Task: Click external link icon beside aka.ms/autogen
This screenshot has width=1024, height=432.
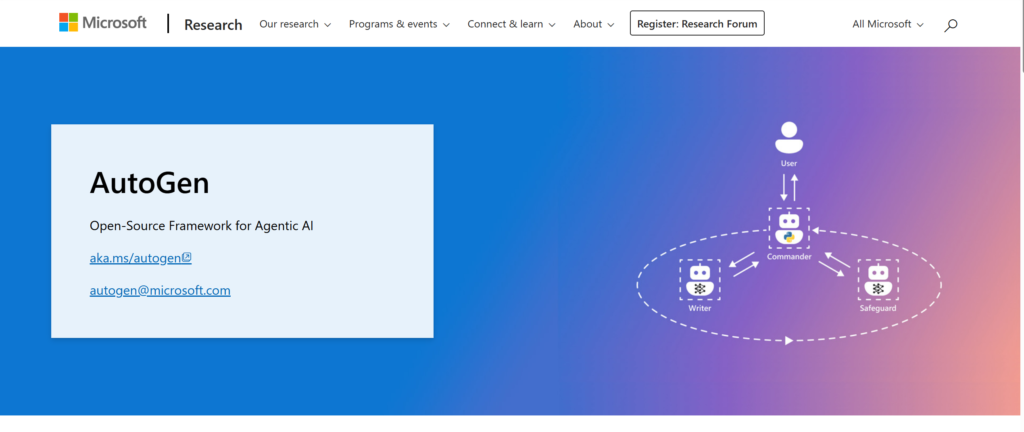Action: click(187, 258)
